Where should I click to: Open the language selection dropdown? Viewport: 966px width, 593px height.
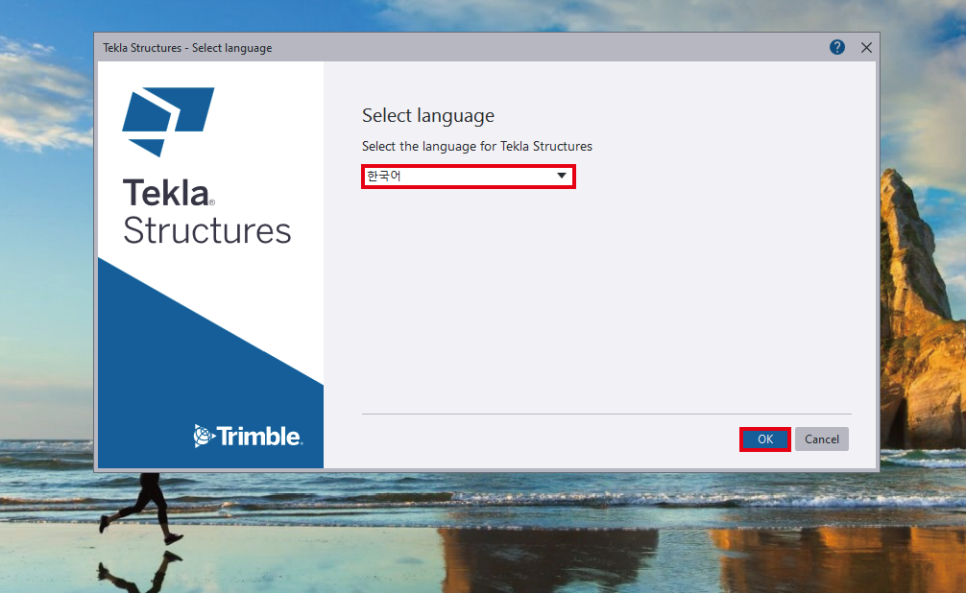click(468, 176)
